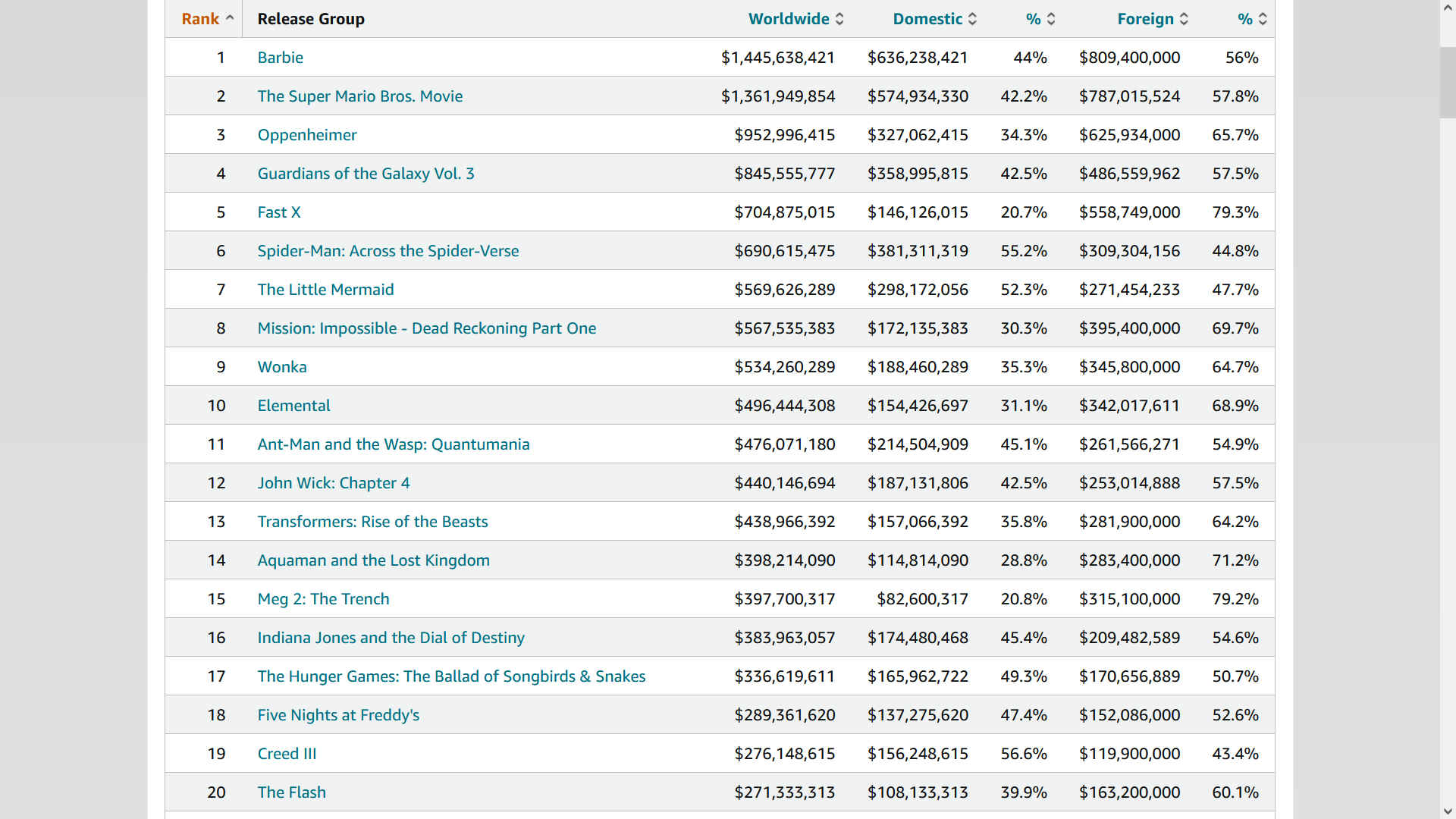The image size is (1456, 819).
Task: Select Oppenheimer worldwide gross $952,996,415
Action: tap(784, 135)
